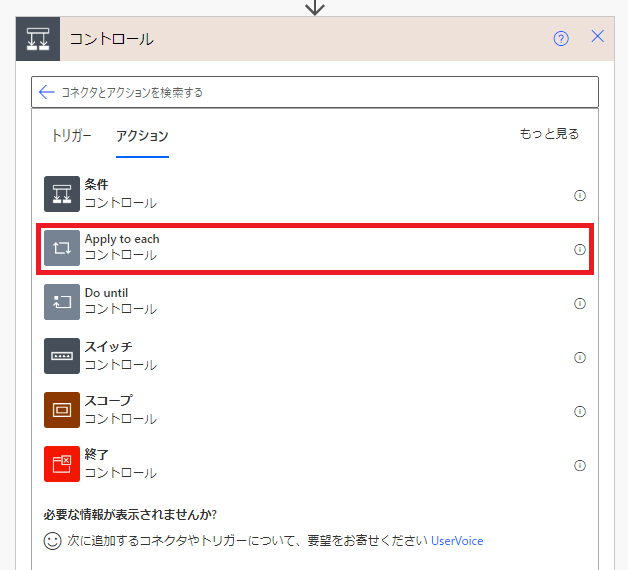Show info for the 終了 action
The image size is (628, 570).
pos(580,465)
